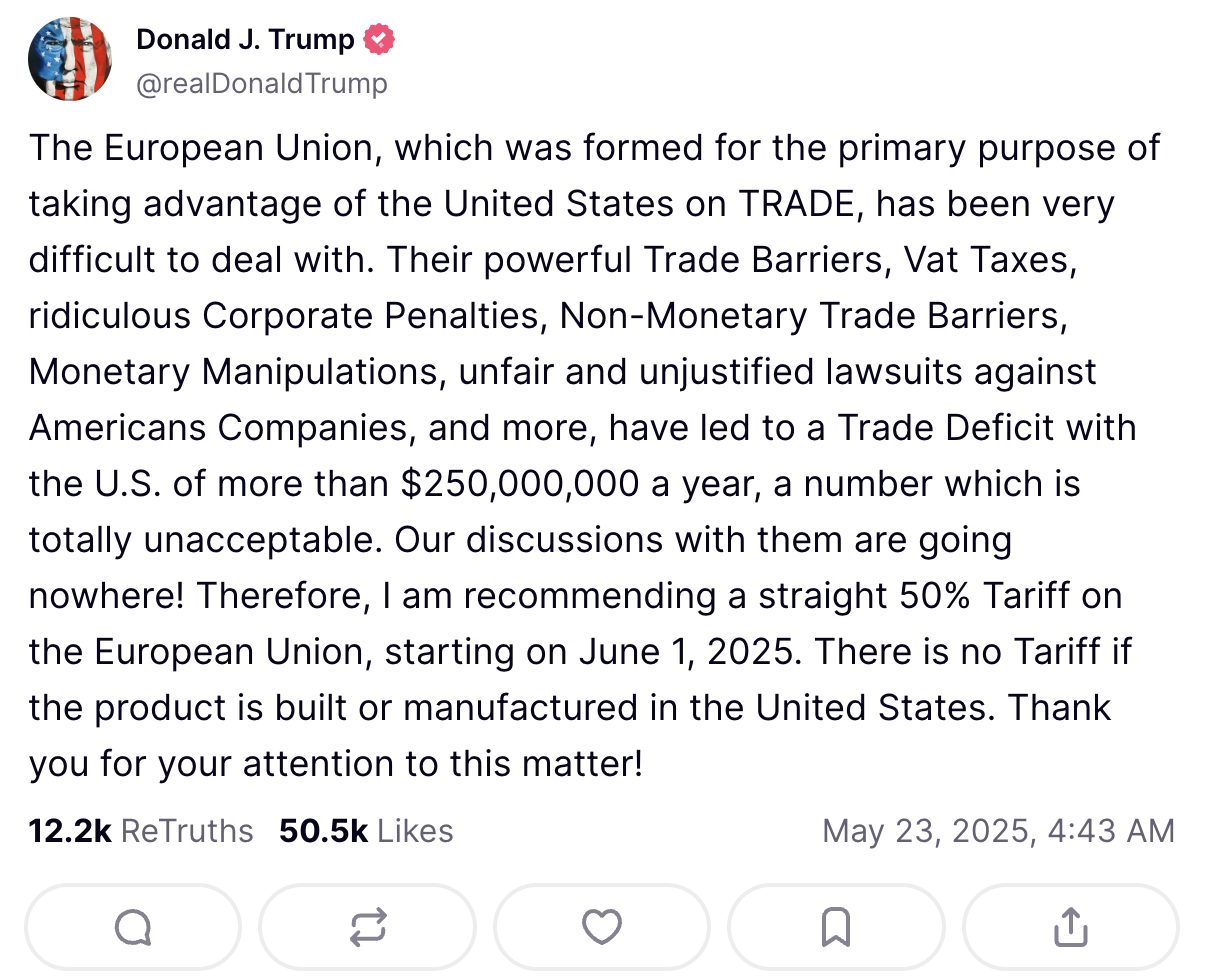Open the flag-painted profile avatar

click(x=69, y=59)
